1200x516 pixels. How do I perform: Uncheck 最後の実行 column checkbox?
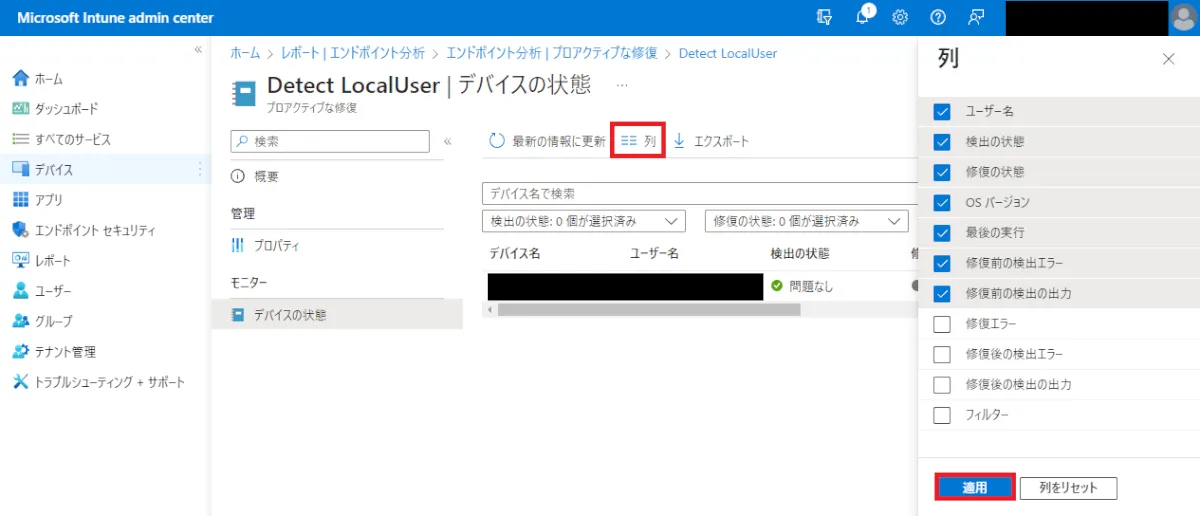point(941,233)
